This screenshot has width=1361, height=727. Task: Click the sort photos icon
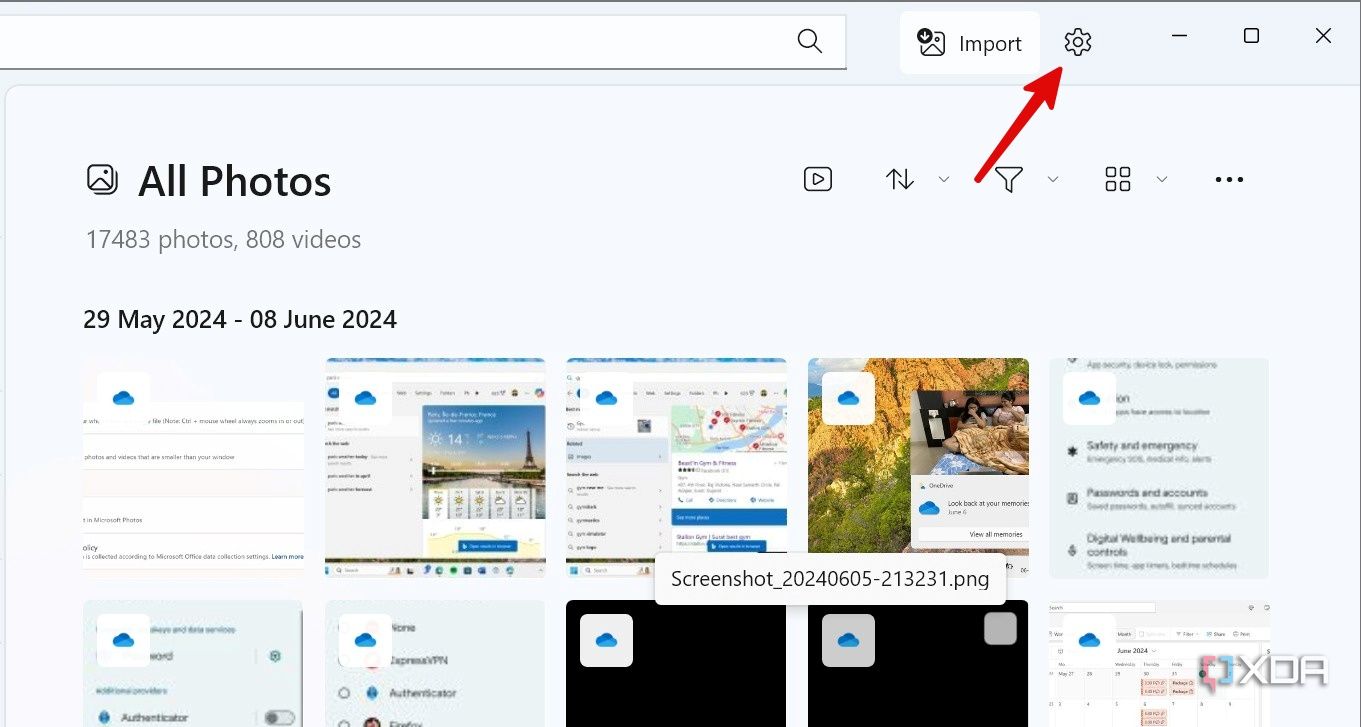899,179
